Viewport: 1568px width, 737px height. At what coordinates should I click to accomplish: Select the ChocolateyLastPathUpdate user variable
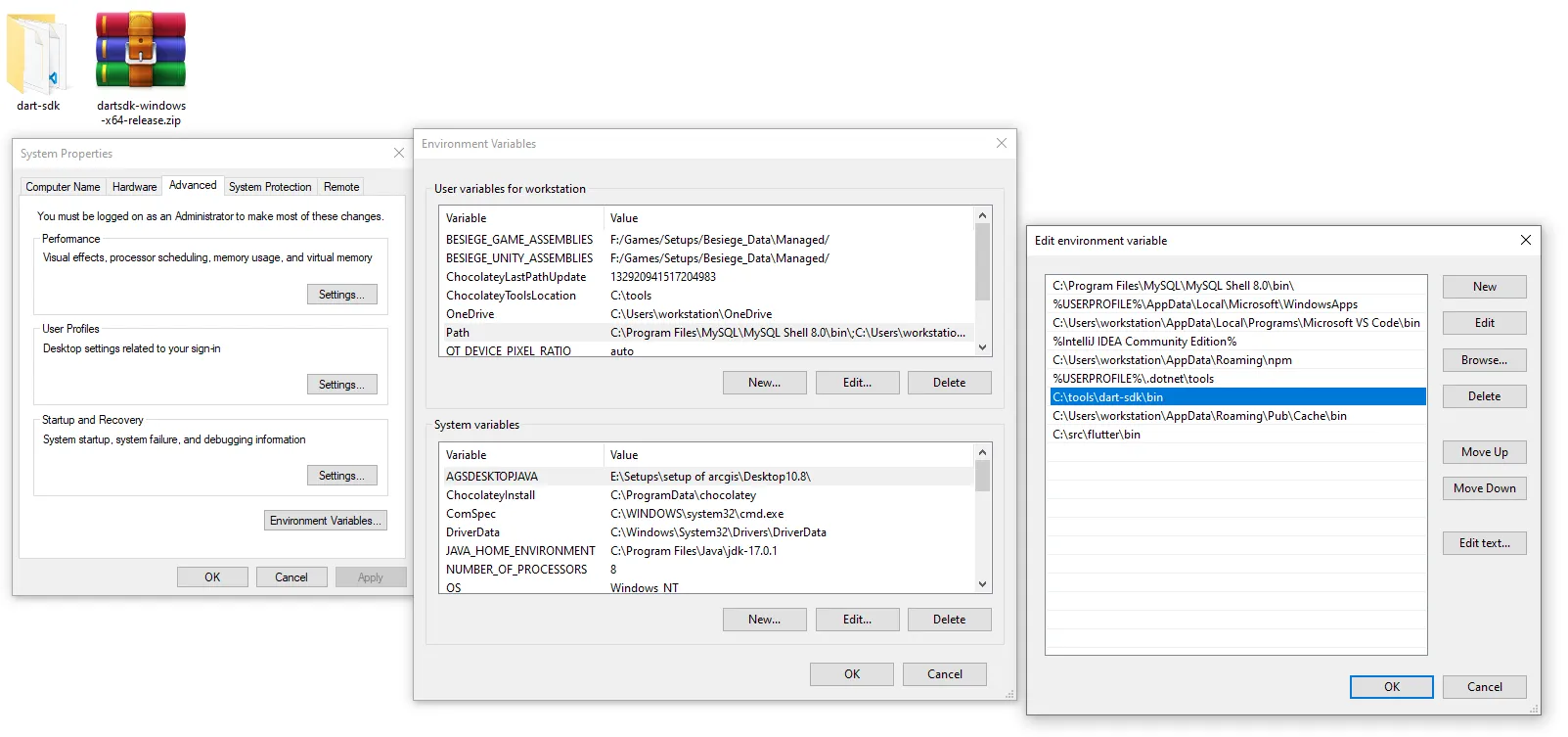[x=706, y=277]
